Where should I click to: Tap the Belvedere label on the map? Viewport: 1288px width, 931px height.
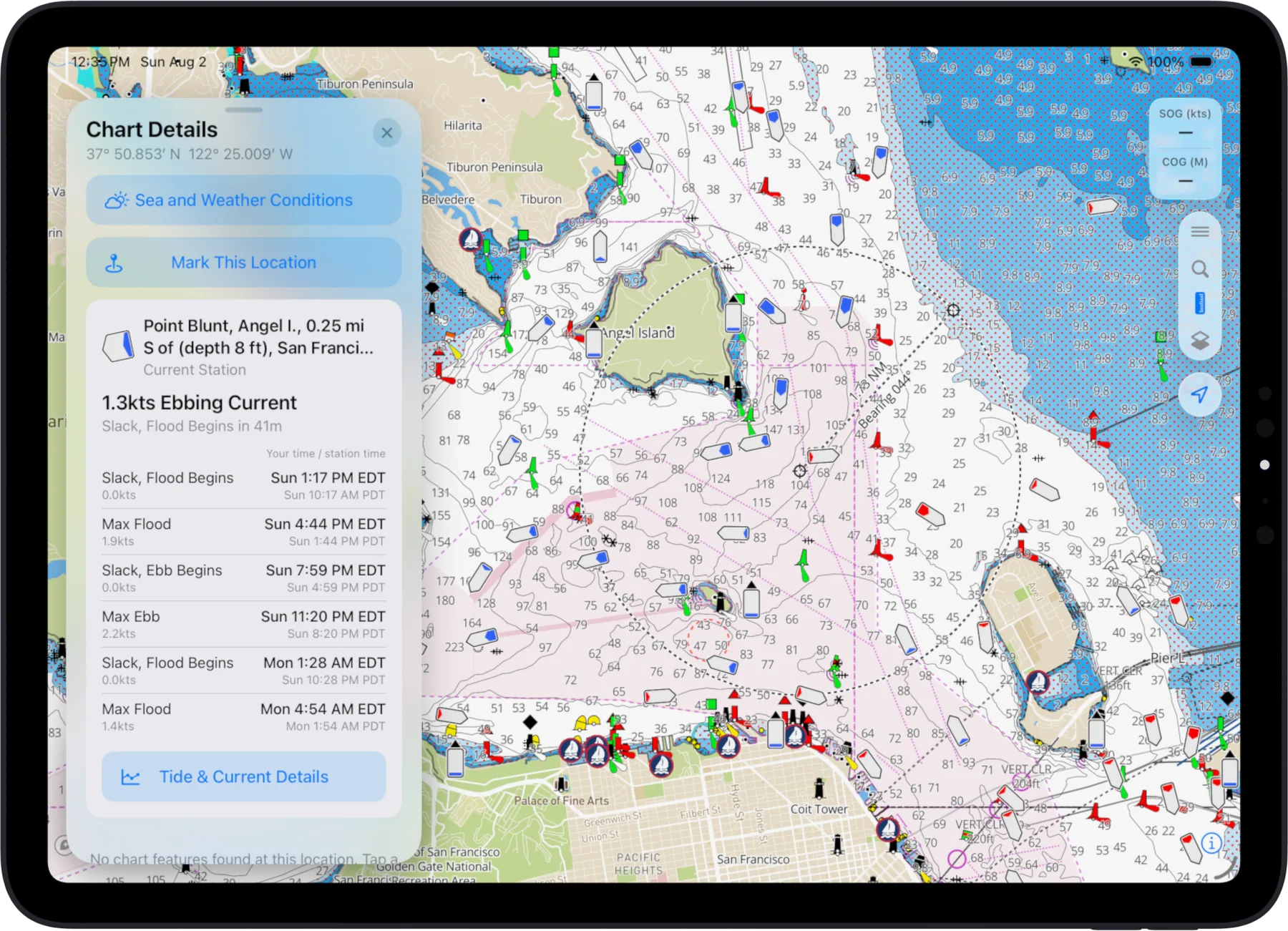click(x=448, y=200)
